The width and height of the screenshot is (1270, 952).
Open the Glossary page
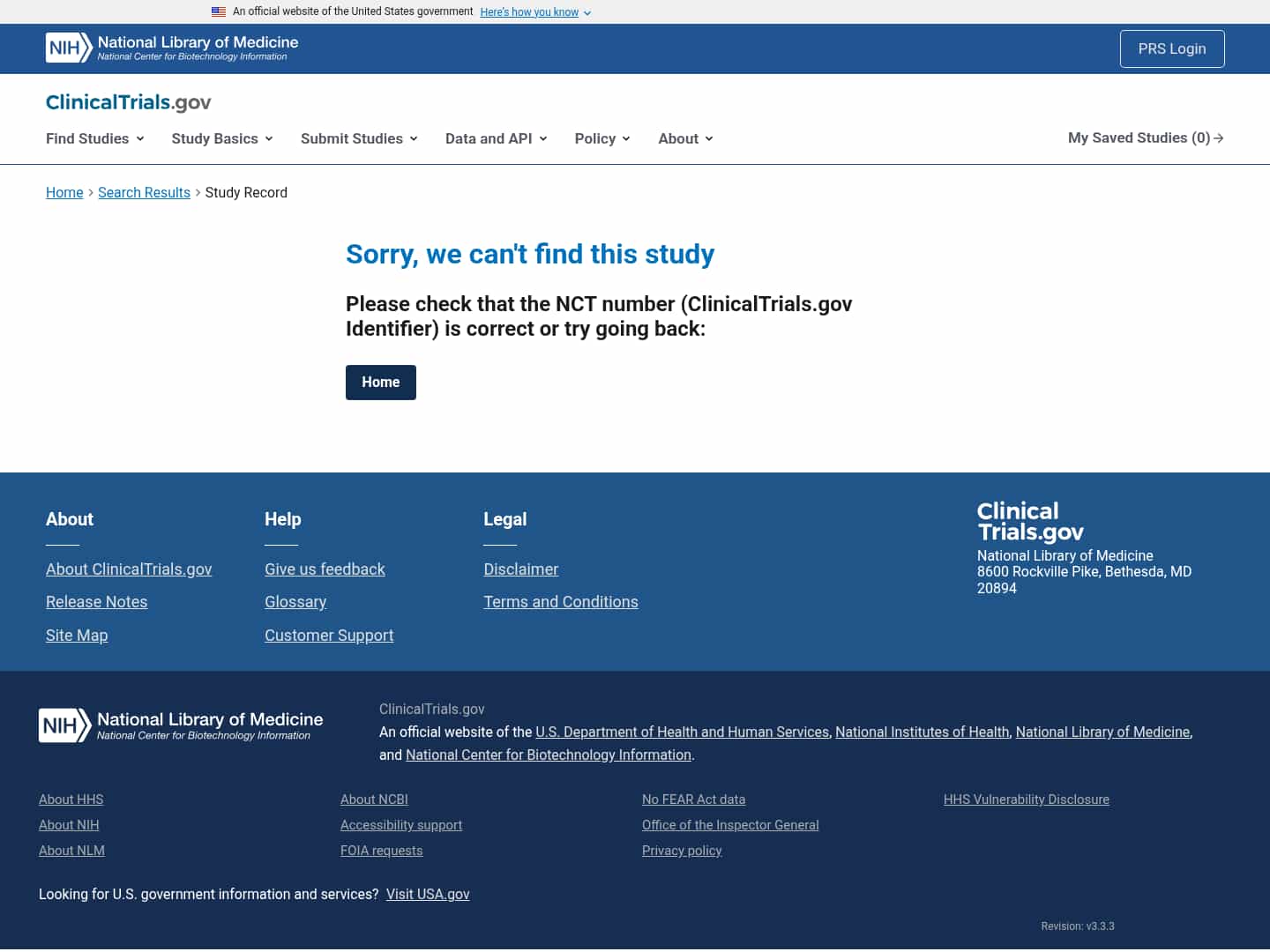(295, 601)
